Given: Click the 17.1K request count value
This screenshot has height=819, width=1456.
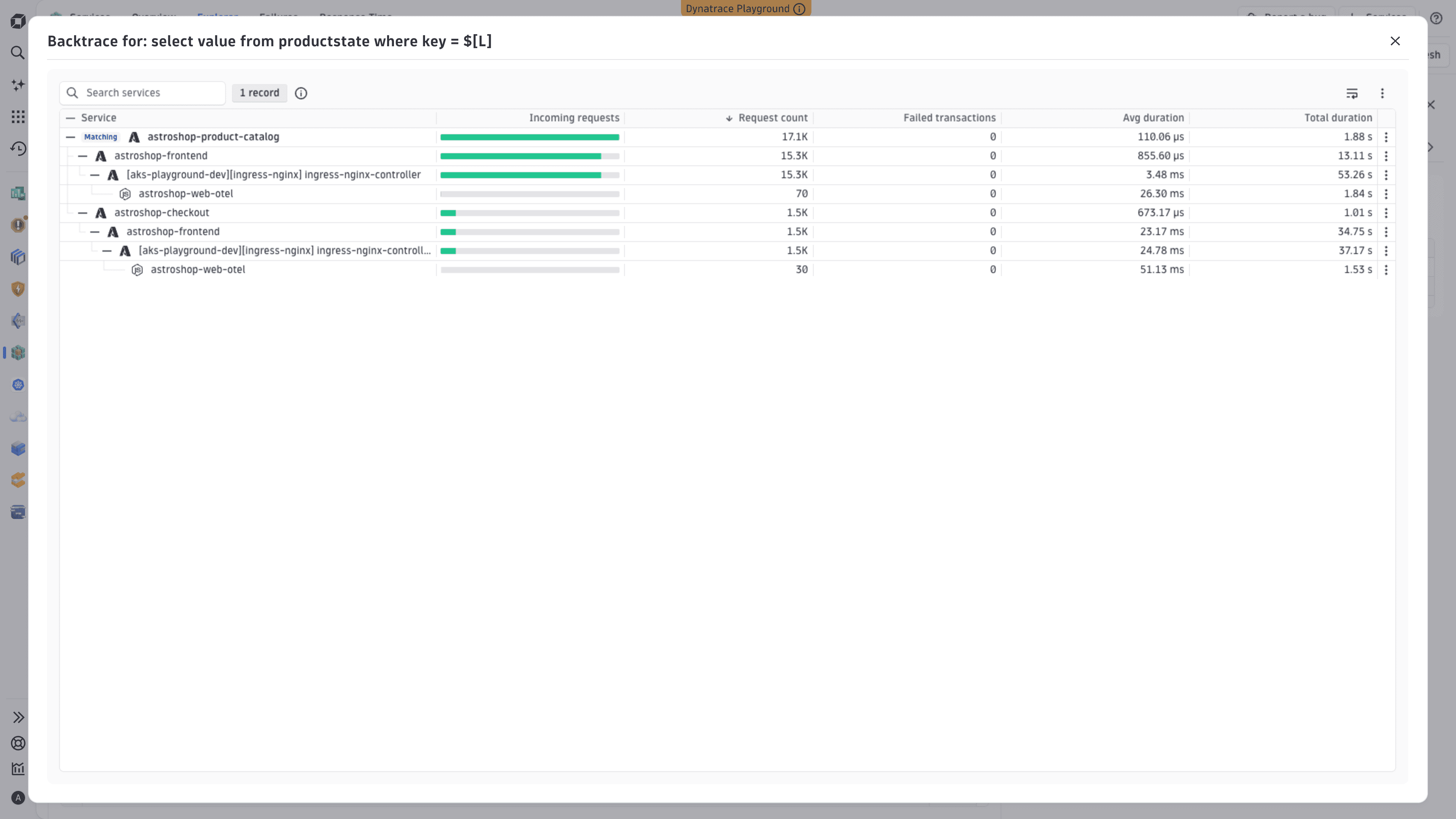Looking at the screenshot, I should pyautogui.click(x=794, y=137).
